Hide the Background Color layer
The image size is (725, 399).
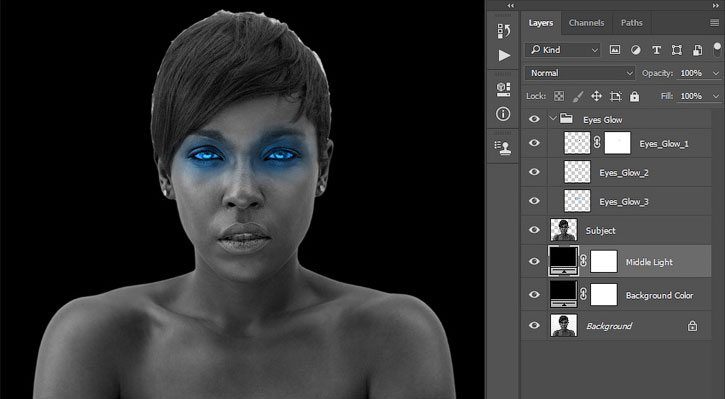534,295
